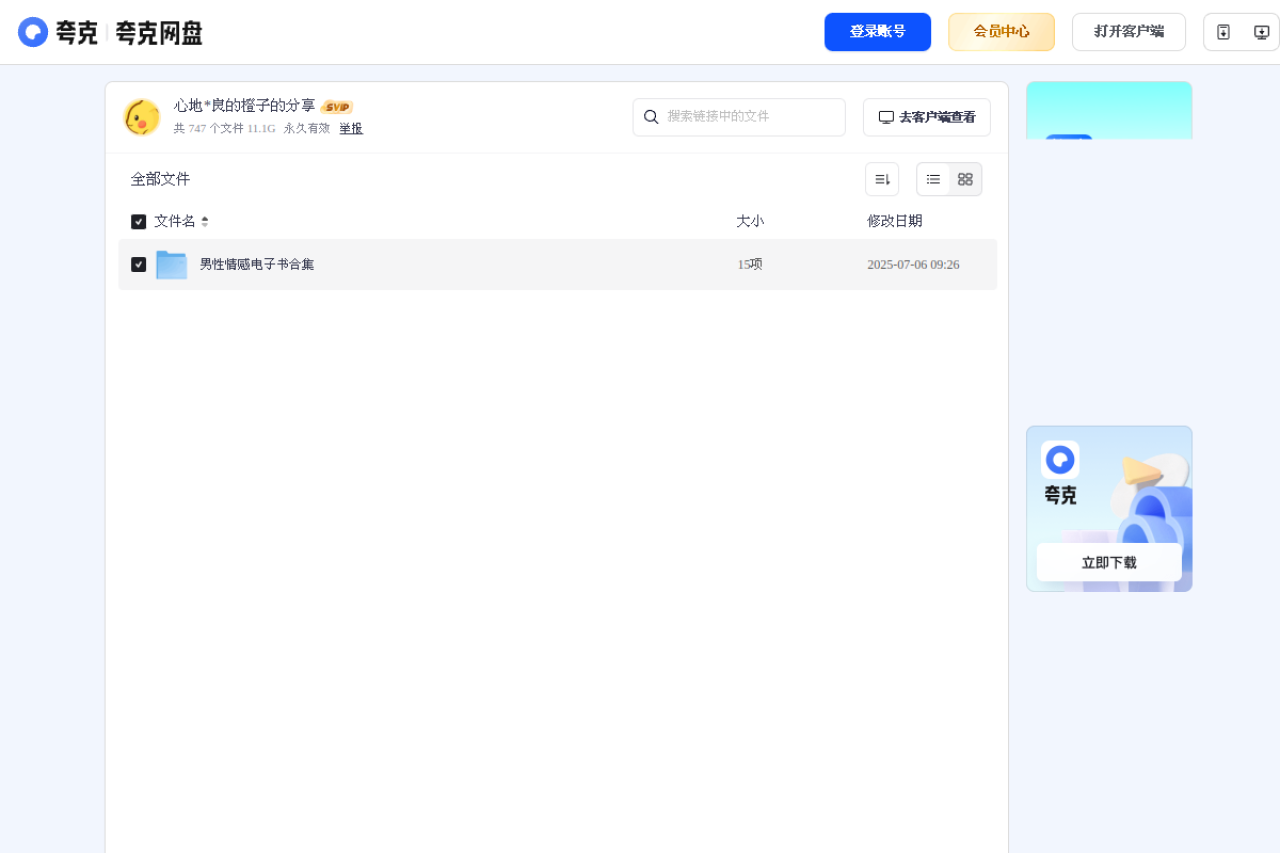Click the Quark logo in the header

(x=33, y=31)
